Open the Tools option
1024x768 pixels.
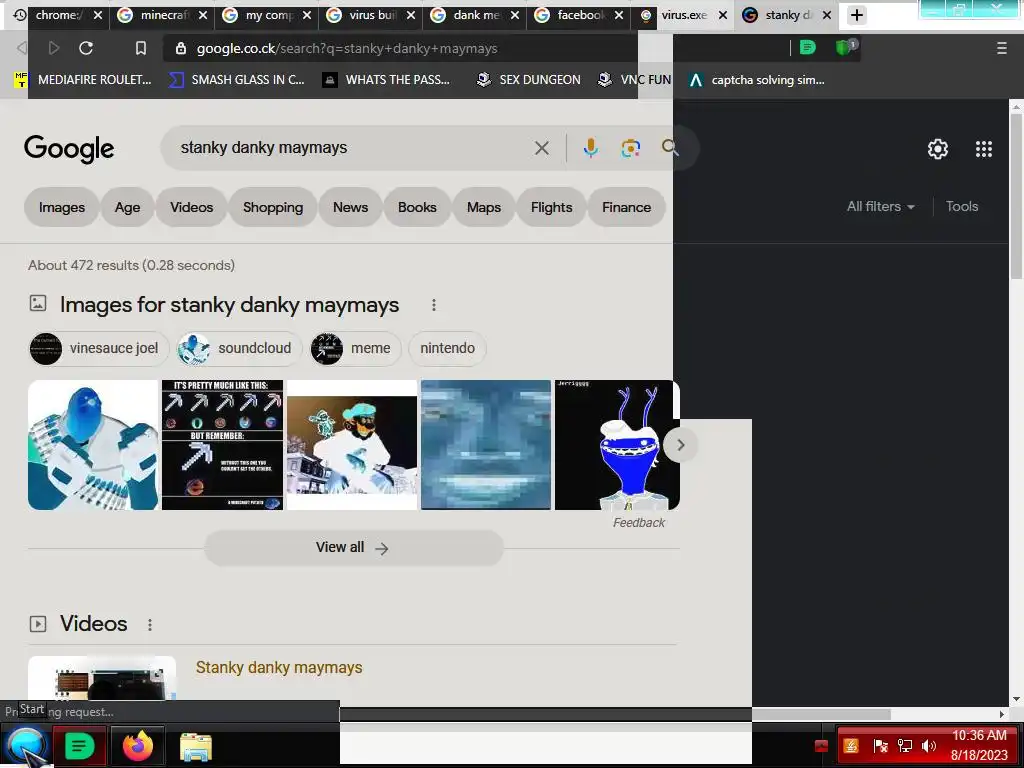(962, 206)
